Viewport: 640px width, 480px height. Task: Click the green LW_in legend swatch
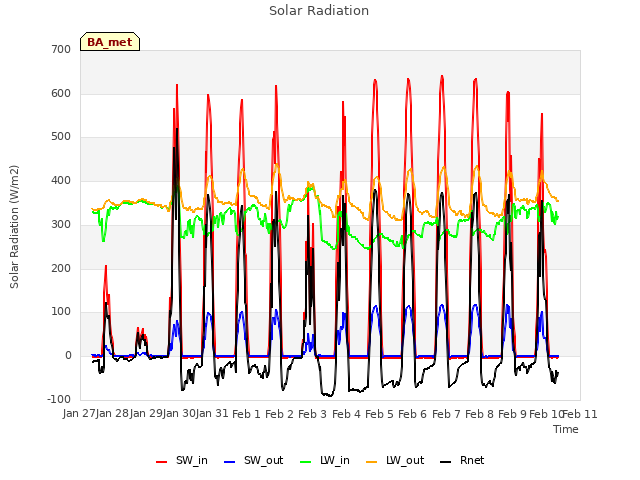point(306,462)
